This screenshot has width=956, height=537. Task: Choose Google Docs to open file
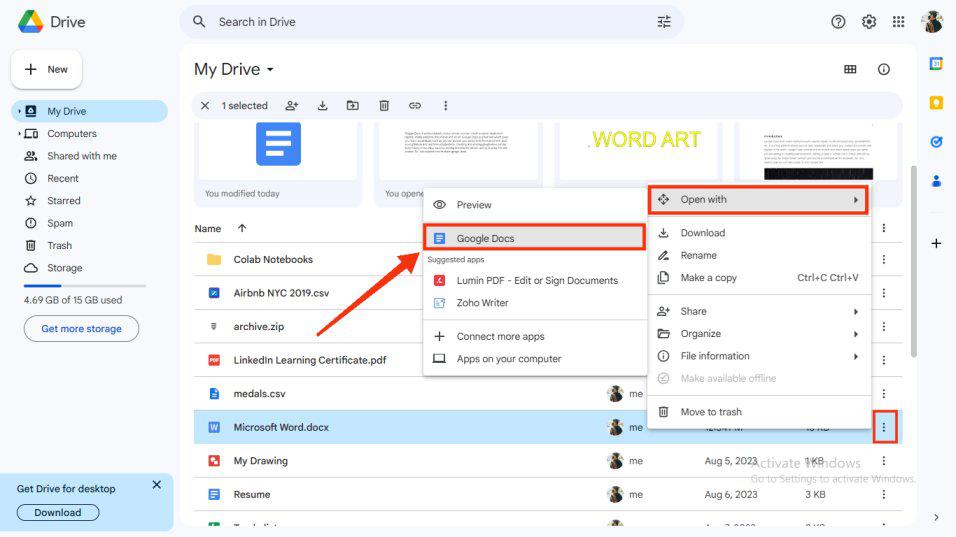point(534,238)
